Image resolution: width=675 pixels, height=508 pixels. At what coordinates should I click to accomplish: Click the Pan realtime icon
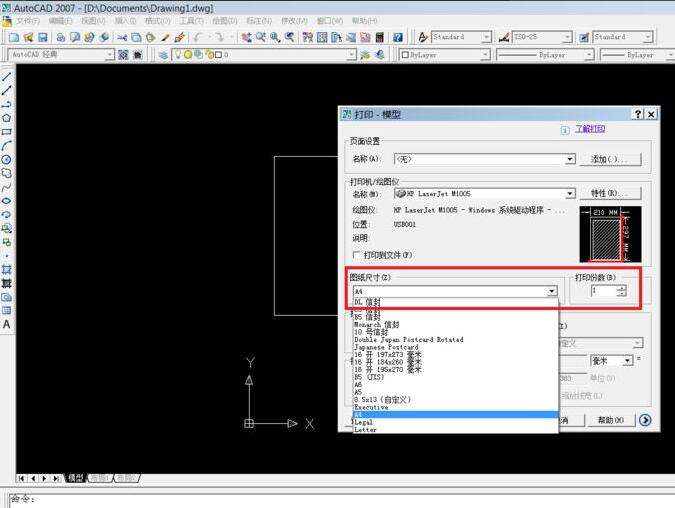(x=246, y=37)
